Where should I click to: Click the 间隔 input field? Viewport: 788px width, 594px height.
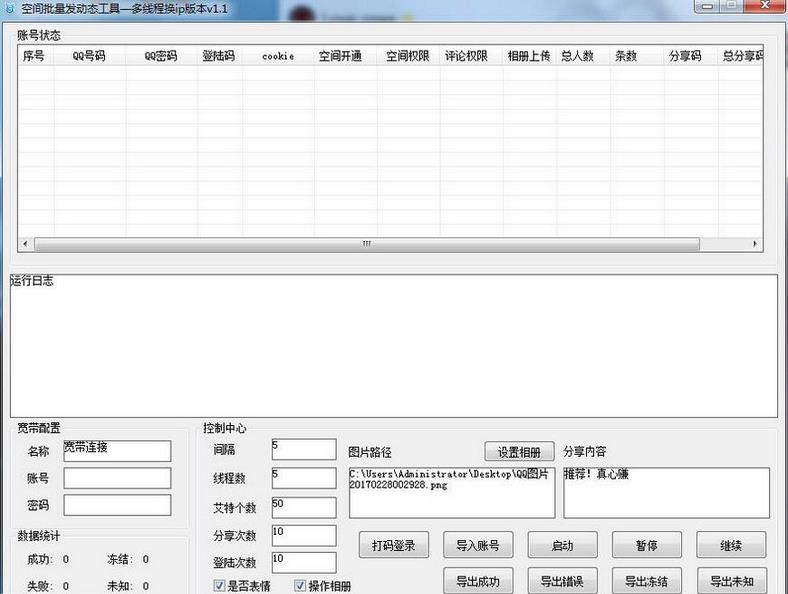tap(304, 449)
